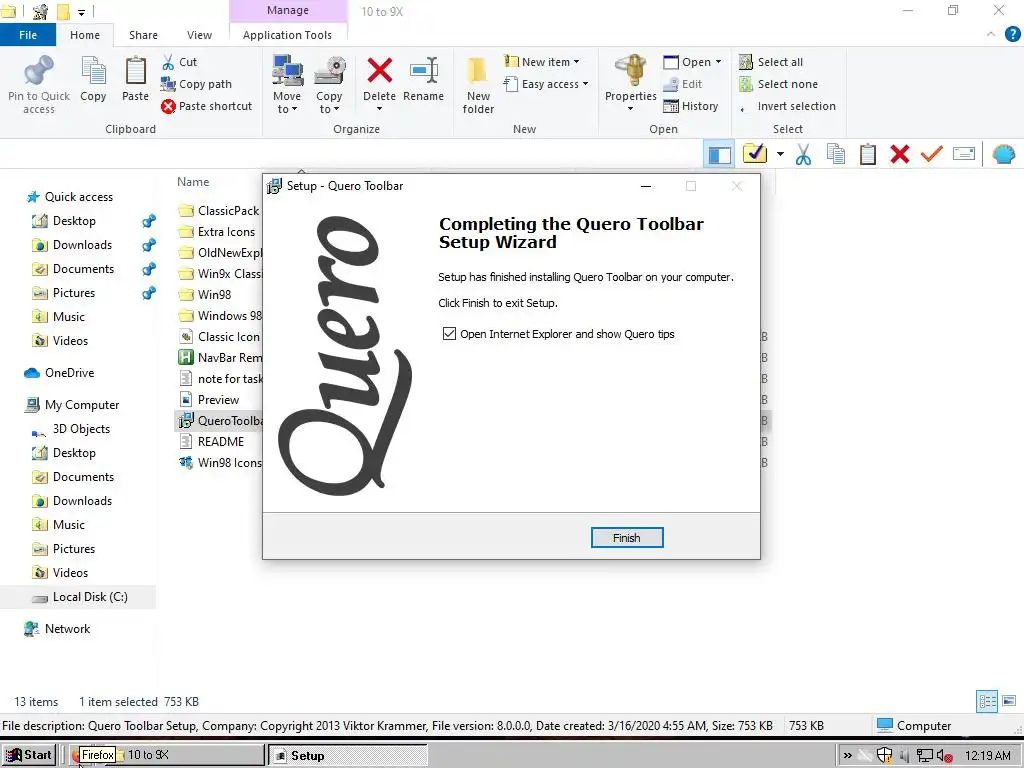Click the Setup taskbar button
The height and width of the screenshot is (768, 1024).
tap(348, 756)
